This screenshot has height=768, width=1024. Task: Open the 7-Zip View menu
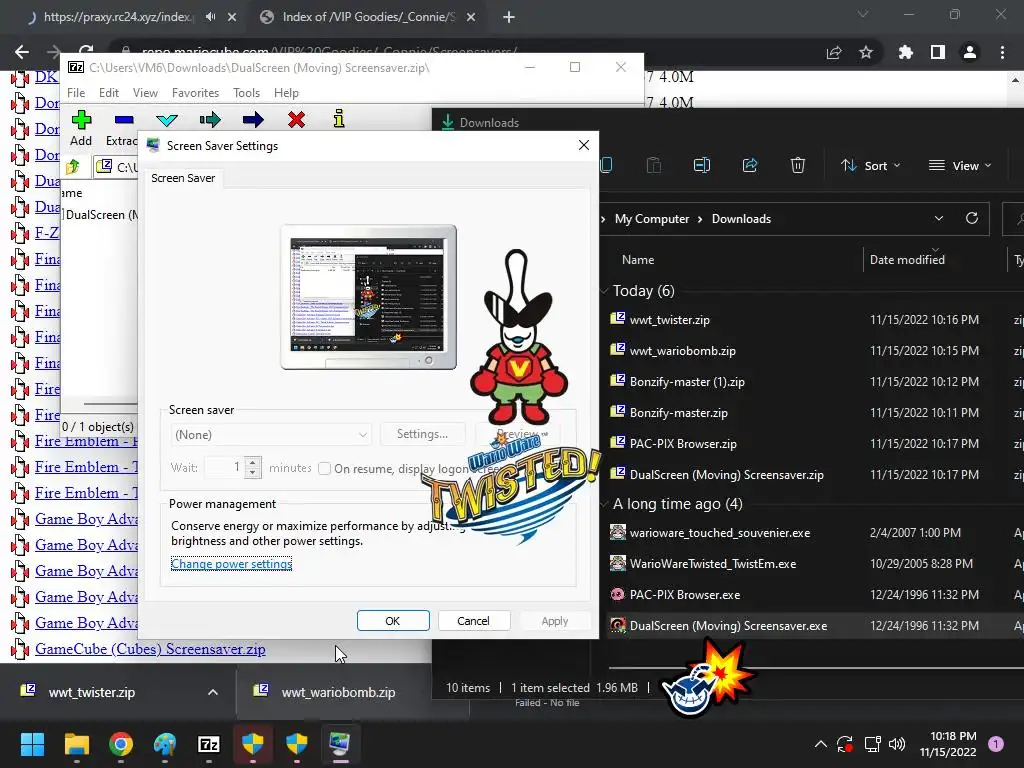[145, 93]
